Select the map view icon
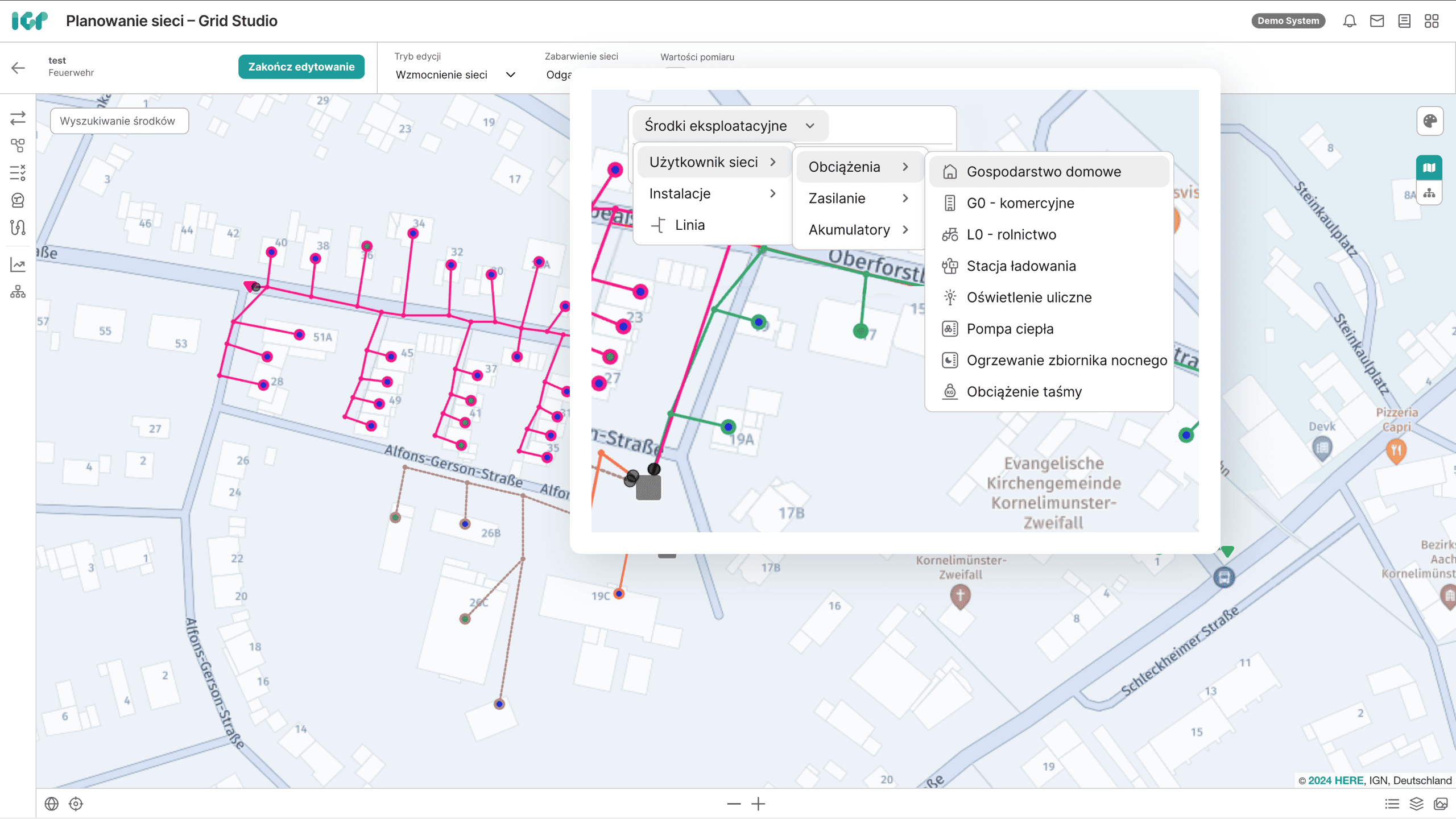The image size is (1456, 819). point(1429,167)
